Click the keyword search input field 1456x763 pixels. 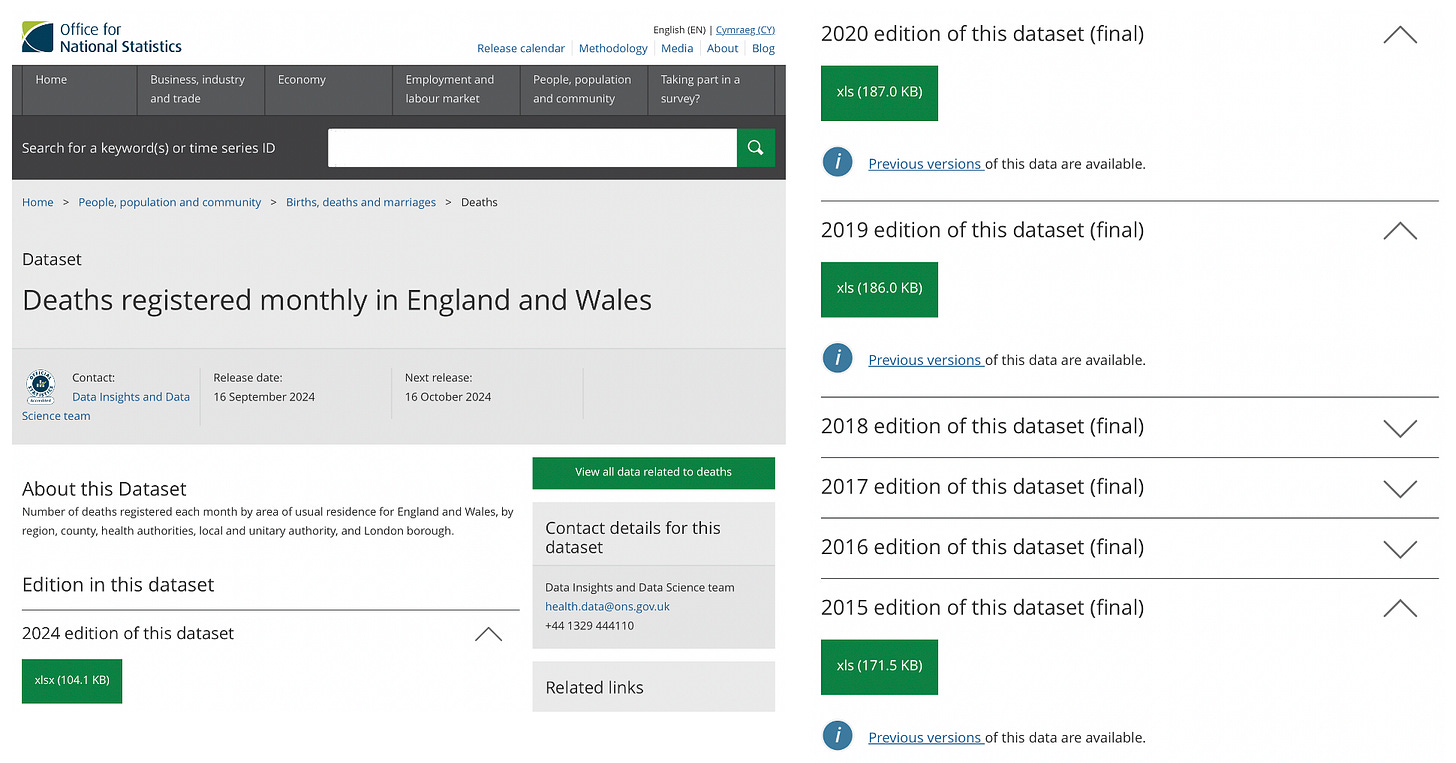click(x=533, y=148)
